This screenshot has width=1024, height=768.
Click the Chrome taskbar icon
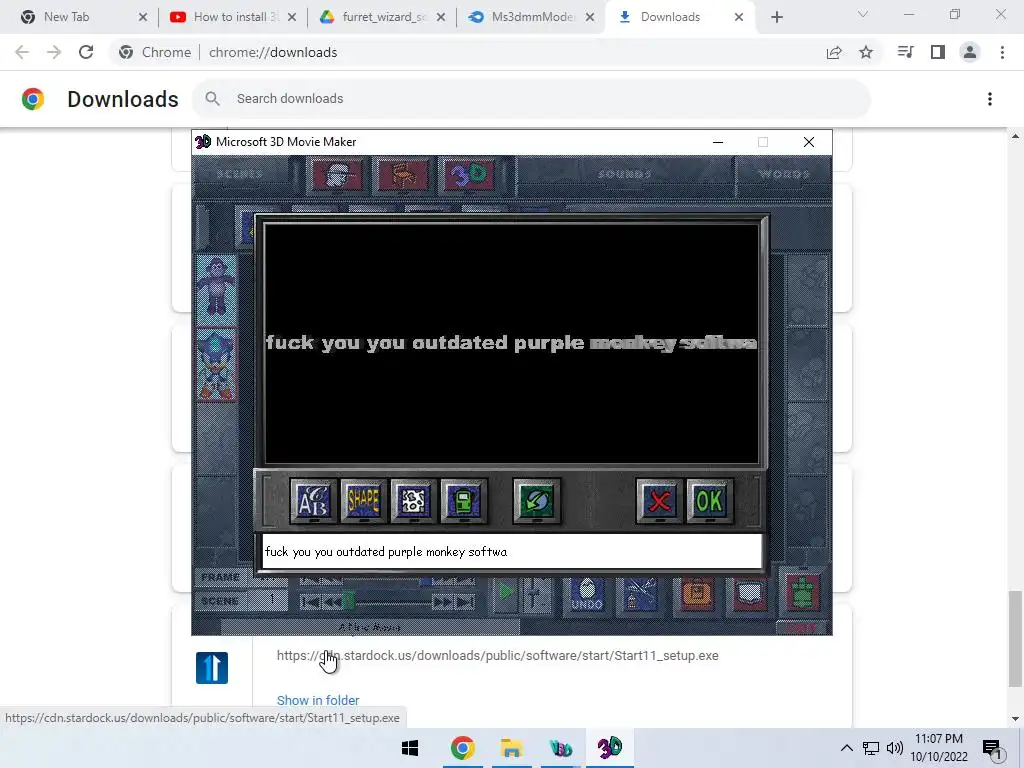[462, 748]
